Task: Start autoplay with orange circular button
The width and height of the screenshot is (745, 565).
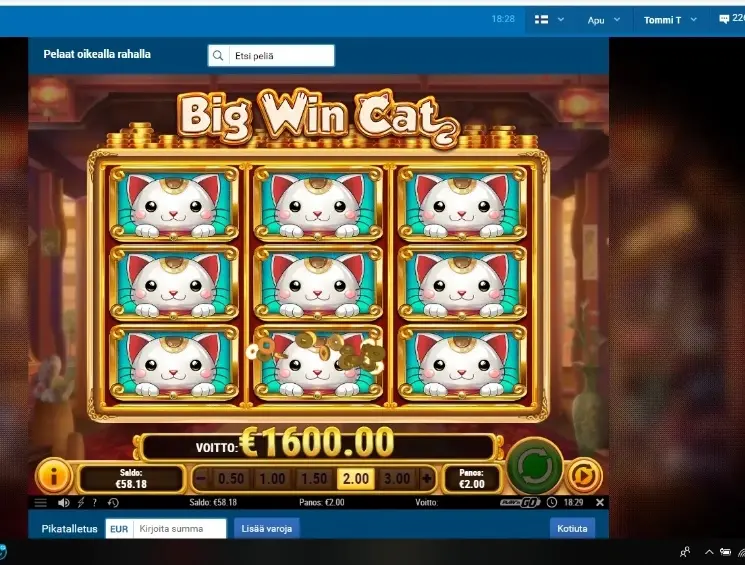Action: click(583, 476)
